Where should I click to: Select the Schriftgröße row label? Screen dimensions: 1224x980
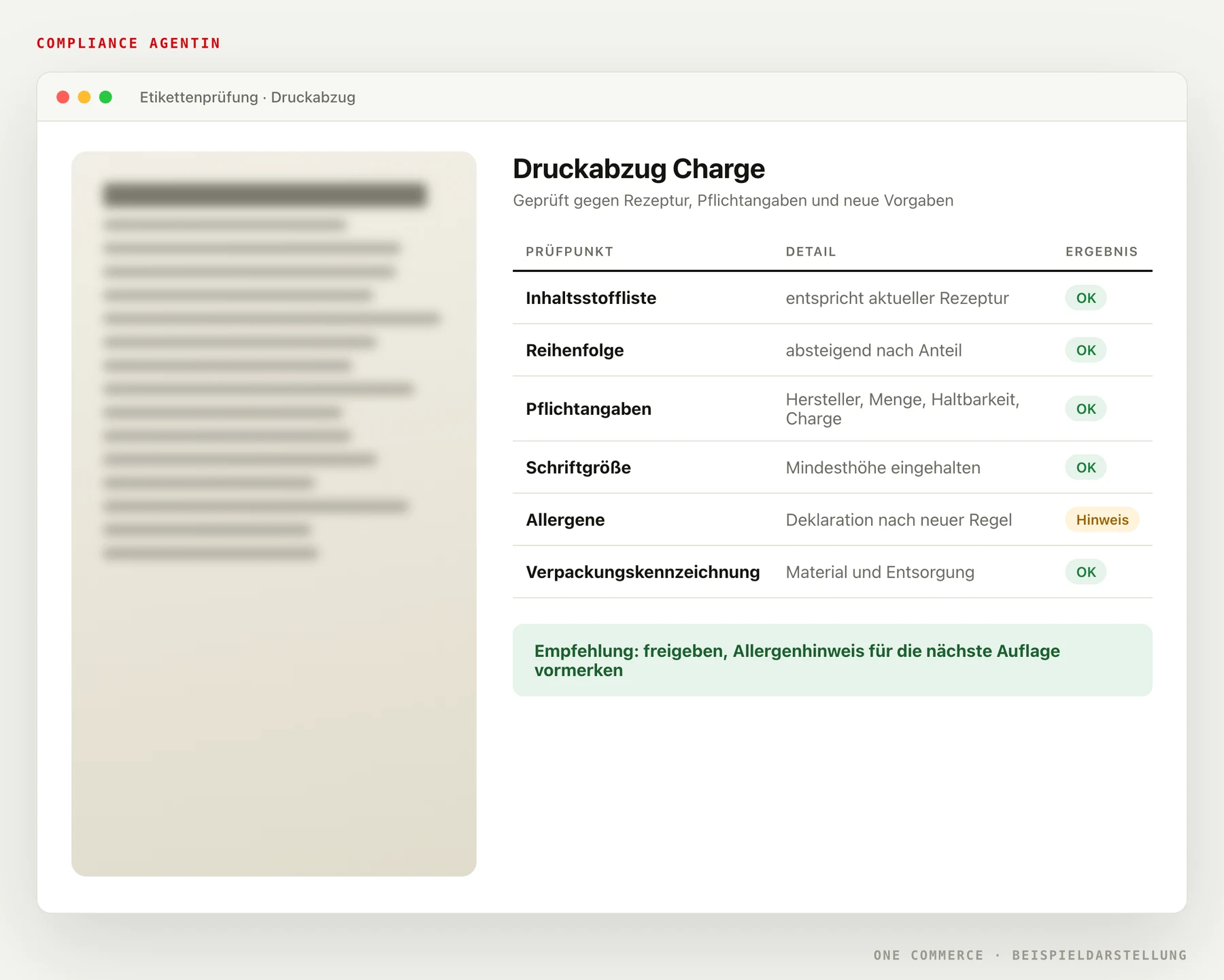(578, 467)
